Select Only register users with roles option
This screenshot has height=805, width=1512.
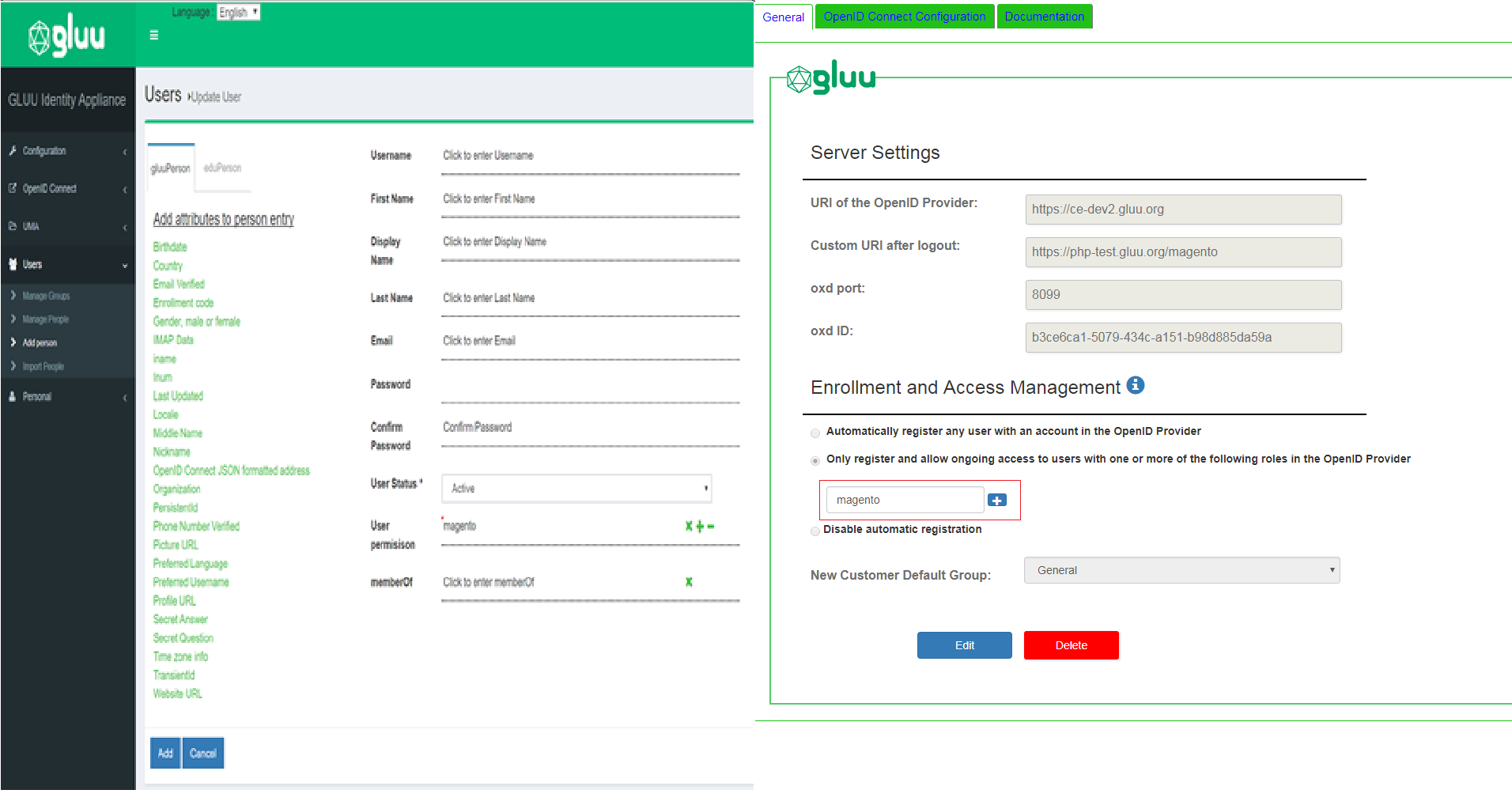pos(815,460)
